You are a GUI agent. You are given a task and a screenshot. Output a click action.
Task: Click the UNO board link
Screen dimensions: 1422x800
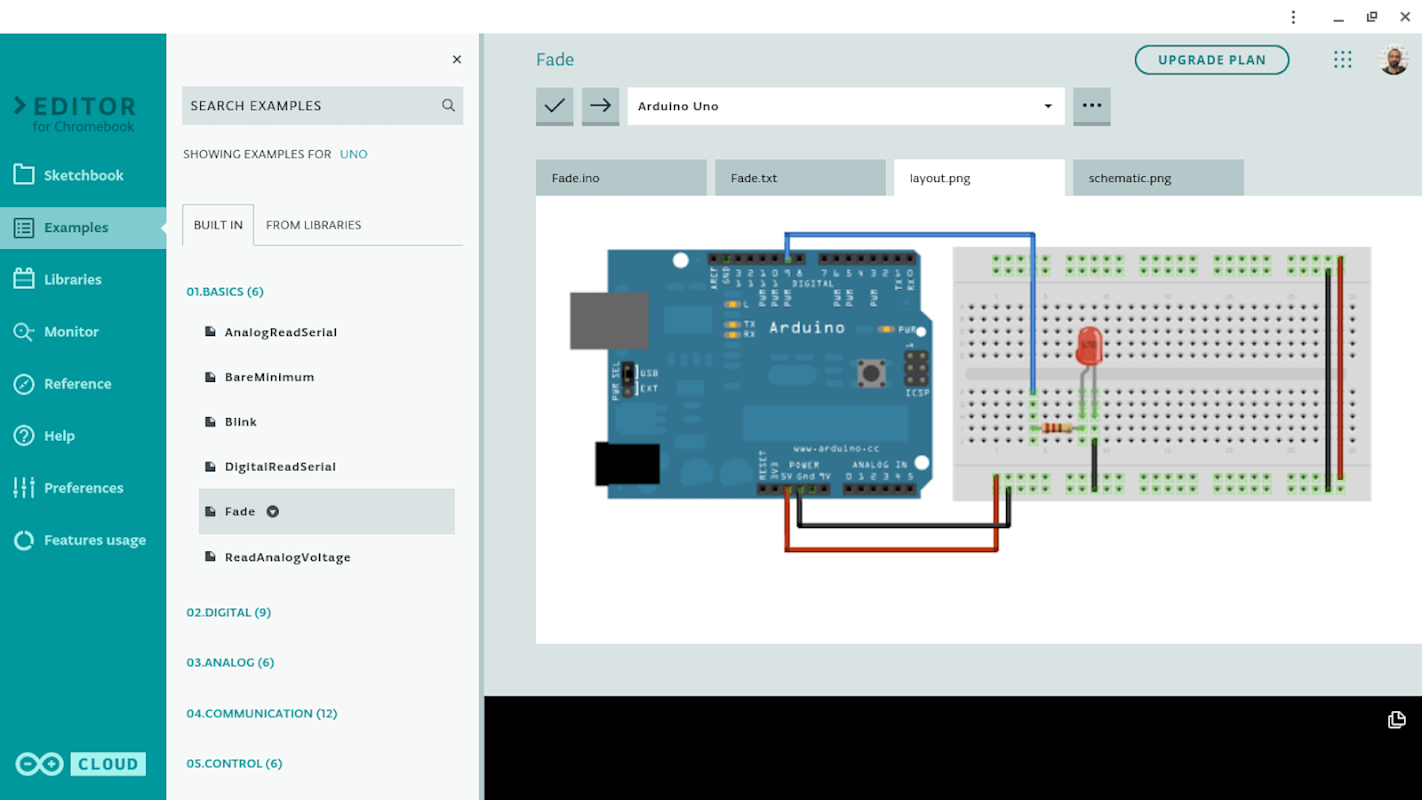[x=353, y=154]
